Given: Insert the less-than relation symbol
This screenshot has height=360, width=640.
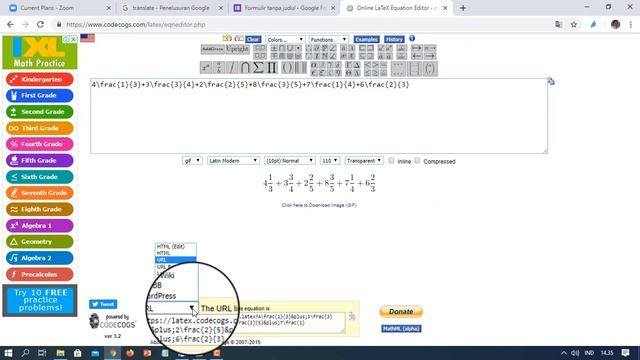Looking at the screenshot, I should [x=367, y=64].
